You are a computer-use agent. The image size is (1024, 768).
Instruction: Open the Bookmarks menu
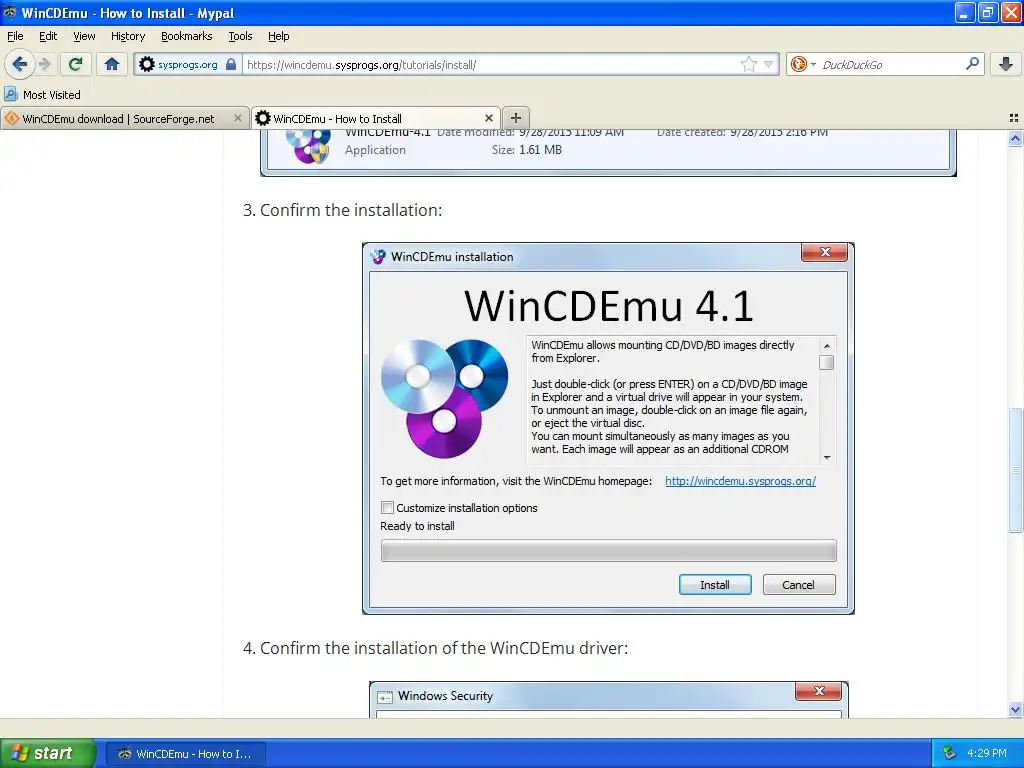[x=186, y=37]
